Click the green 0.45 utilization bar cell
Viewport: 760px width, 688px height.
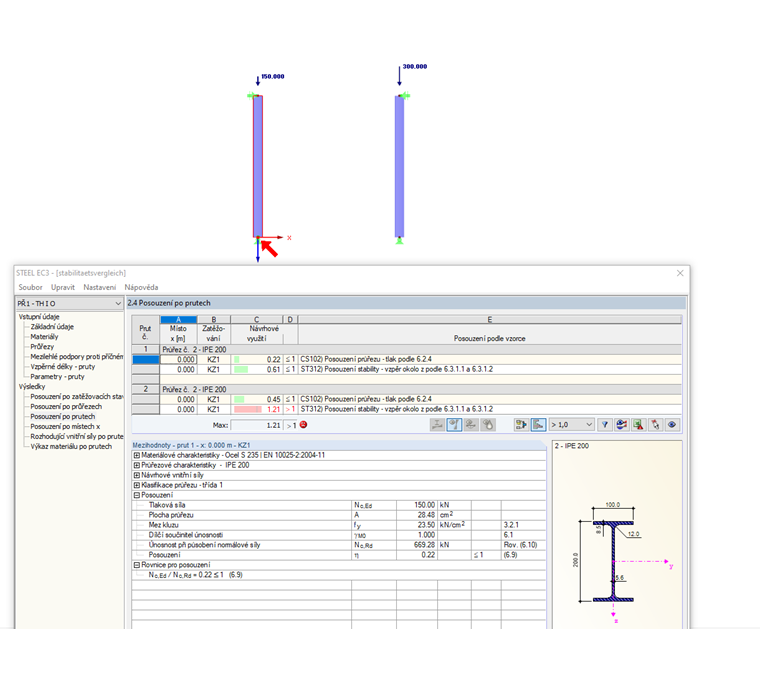tap(257, 400)
